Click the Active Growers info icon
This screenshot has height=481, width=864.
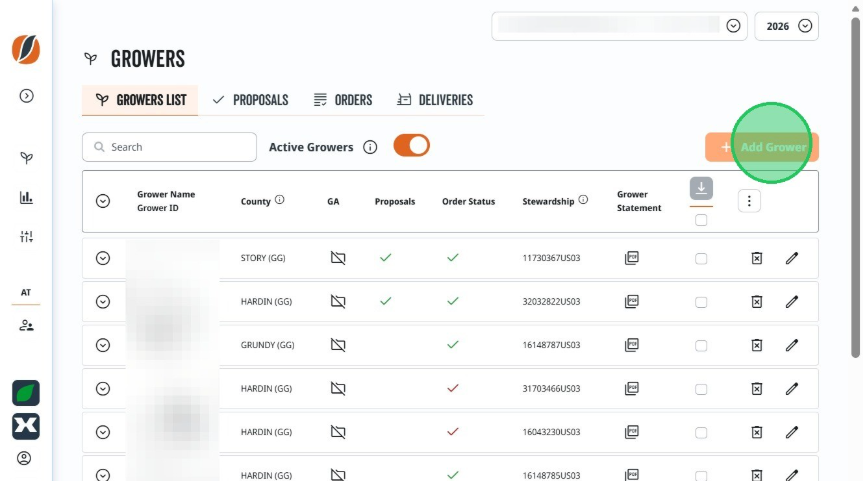coord(370,147)
